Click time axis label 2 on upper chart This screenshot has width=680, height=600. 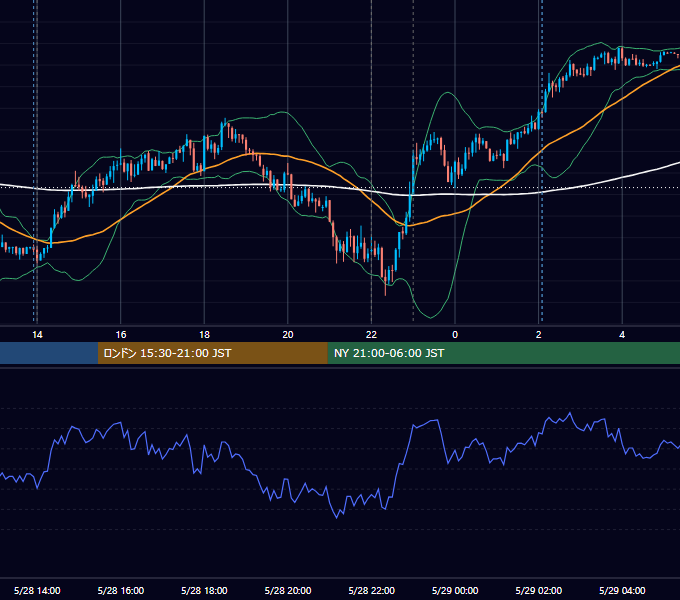tap(539, 335)
